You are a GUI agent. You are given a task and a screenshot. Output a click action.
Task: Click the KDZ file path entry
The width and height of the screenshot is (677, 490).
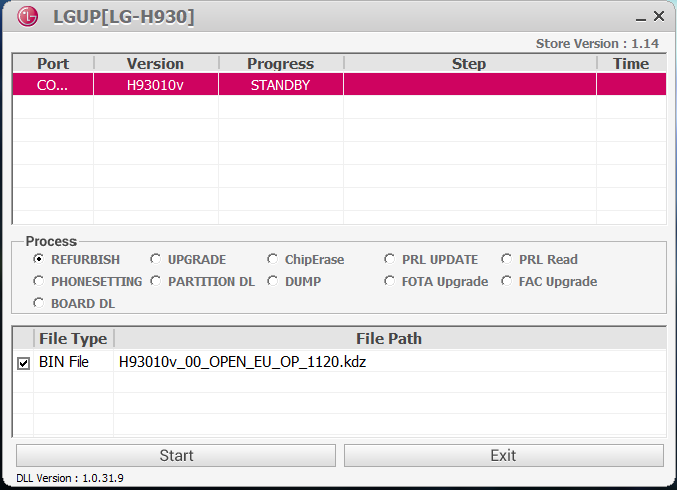tap(242, 362)
